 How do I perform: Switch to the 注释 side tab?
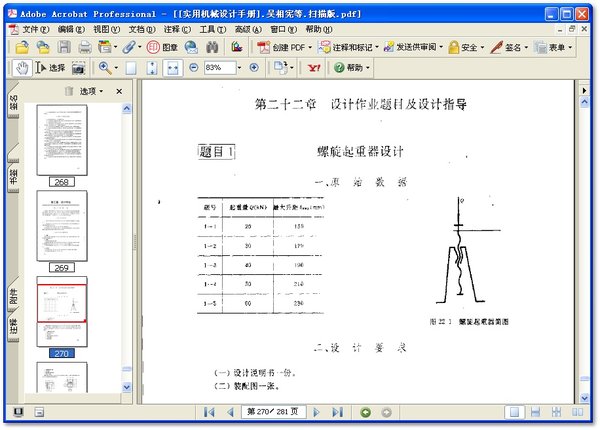point(13,327)
